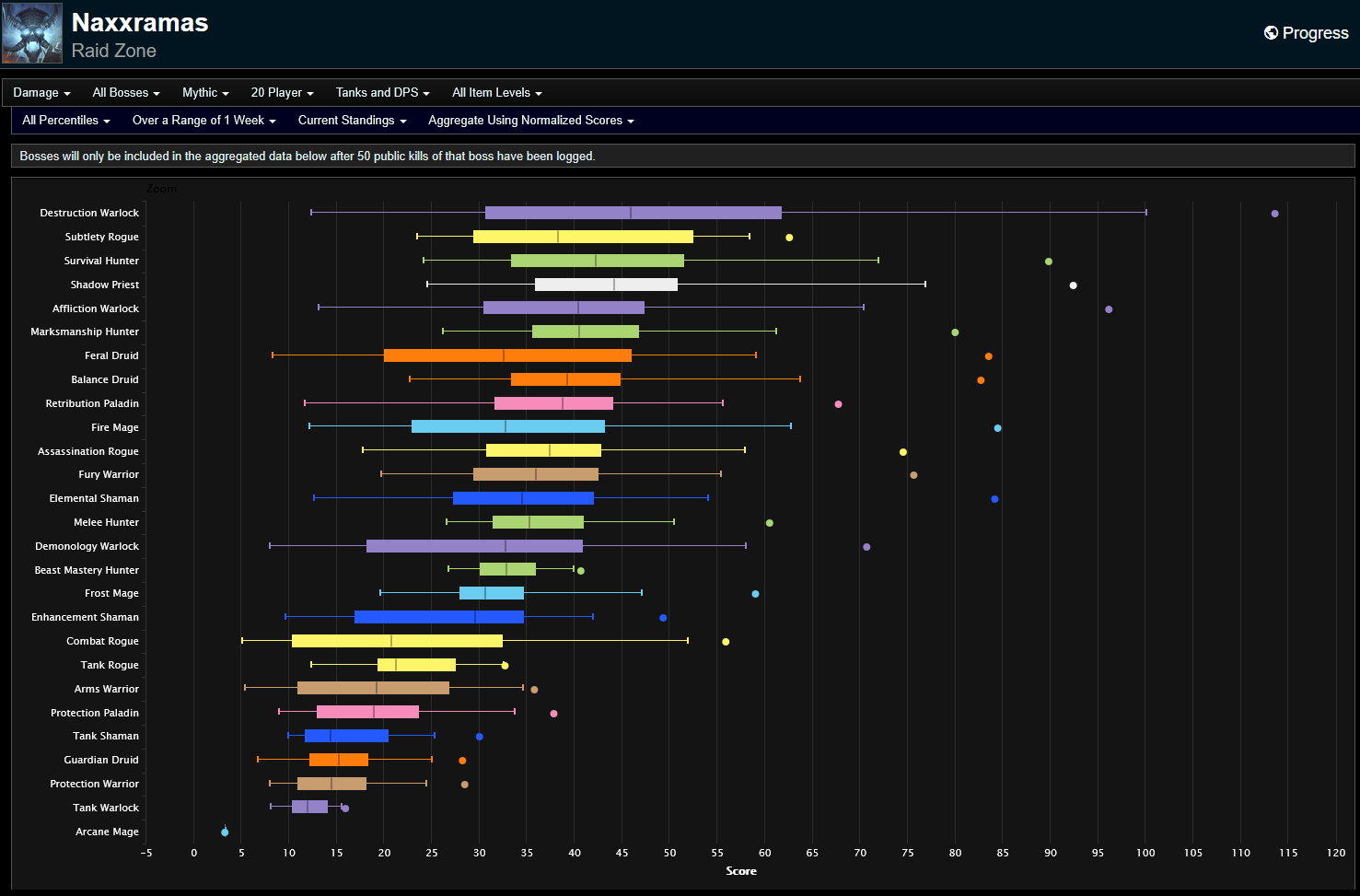Screen dimensions: 1360x896
Task: Expand the All Item Levels dropdown
Action: 496,92
